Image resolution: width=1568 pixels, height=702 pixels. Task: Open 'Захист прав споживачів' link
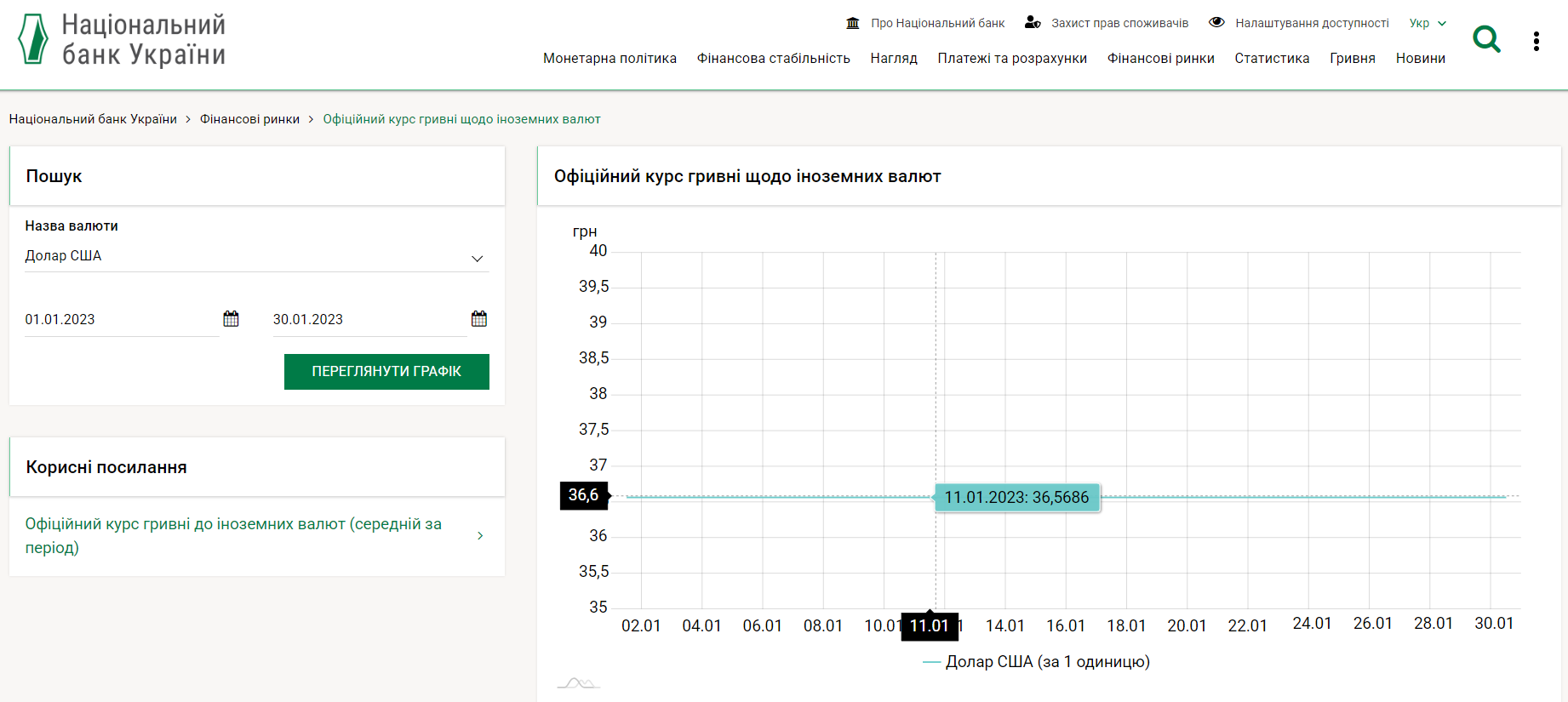(x=1119, y=23)
